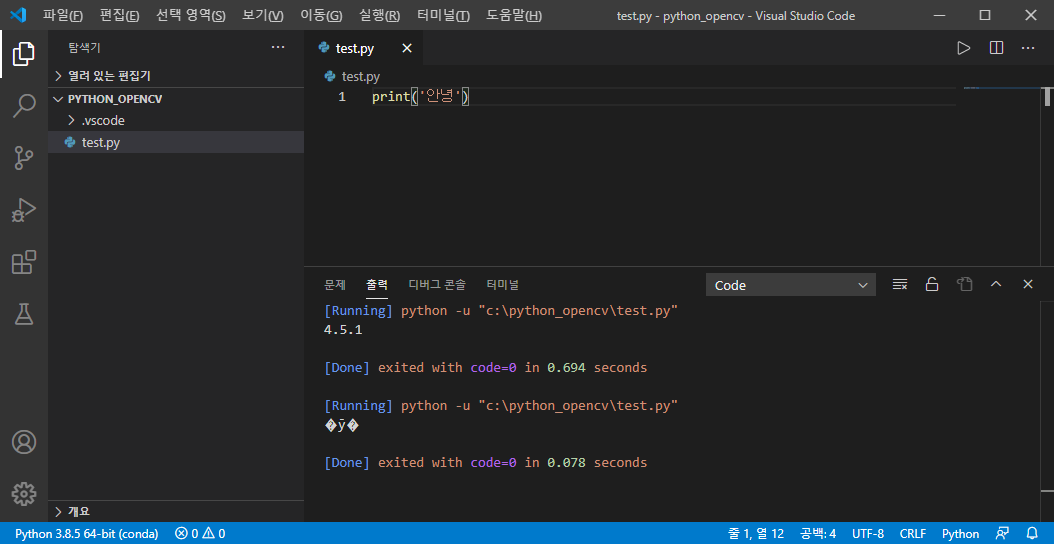
Task: Toggle output scroll lock icon
Action: (x=932, y=284)
